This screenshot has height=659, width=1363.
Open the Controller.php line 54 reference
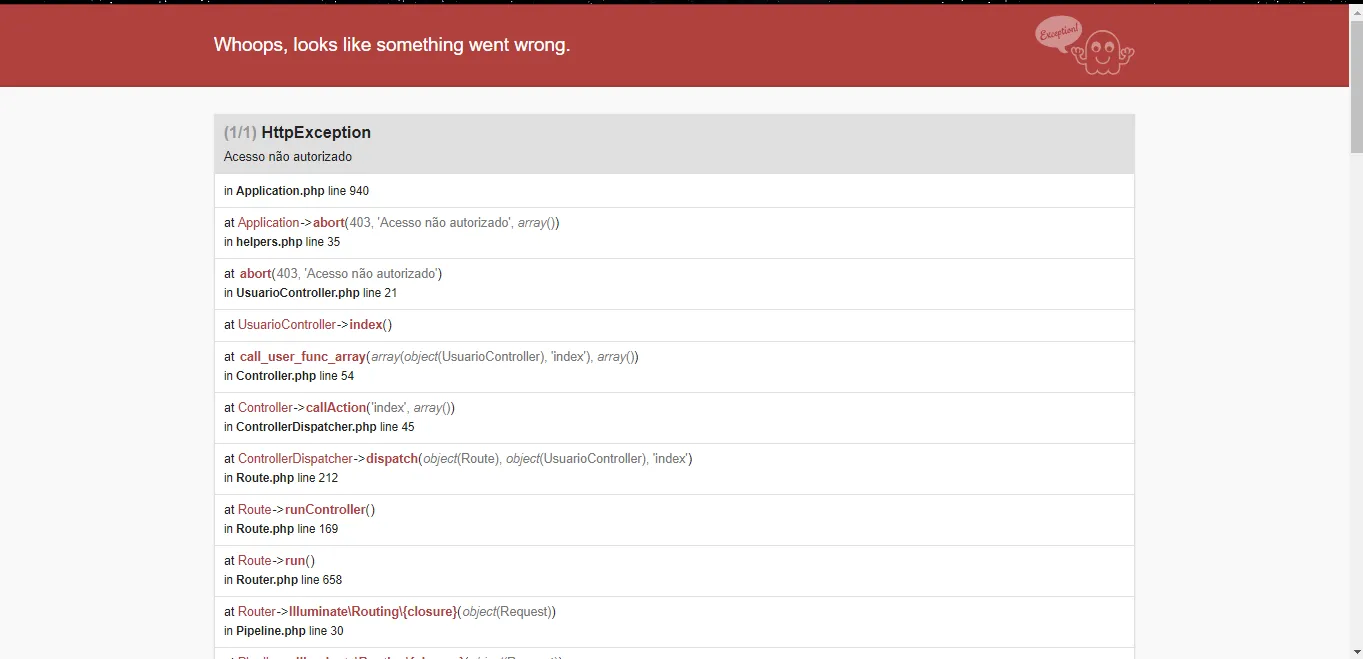coord(288,376)
